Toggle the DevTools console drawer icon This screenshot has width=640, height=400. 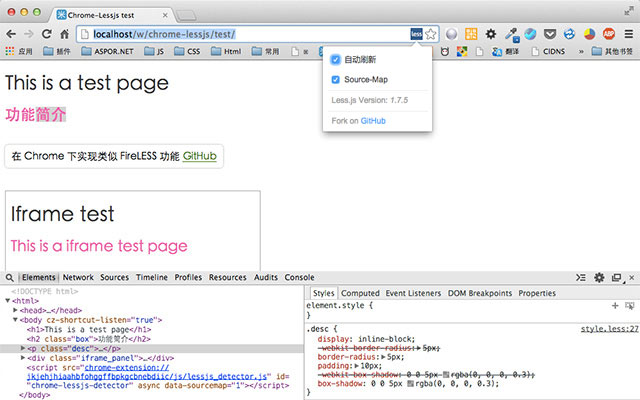580,278
